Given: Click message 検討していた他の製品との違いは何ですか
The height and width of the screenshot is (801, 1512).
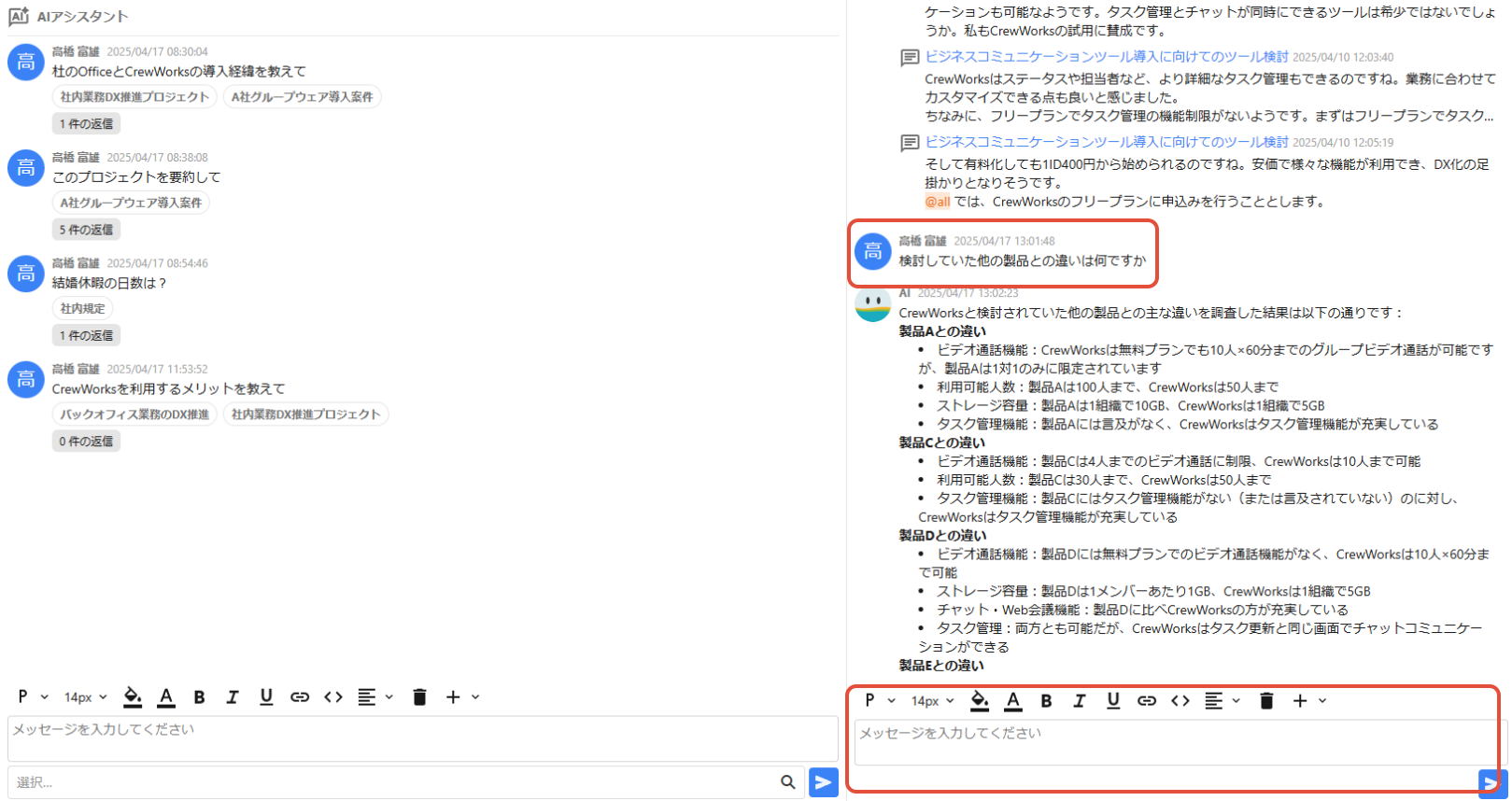Looking at the screenshot, I should point(1023,260).
